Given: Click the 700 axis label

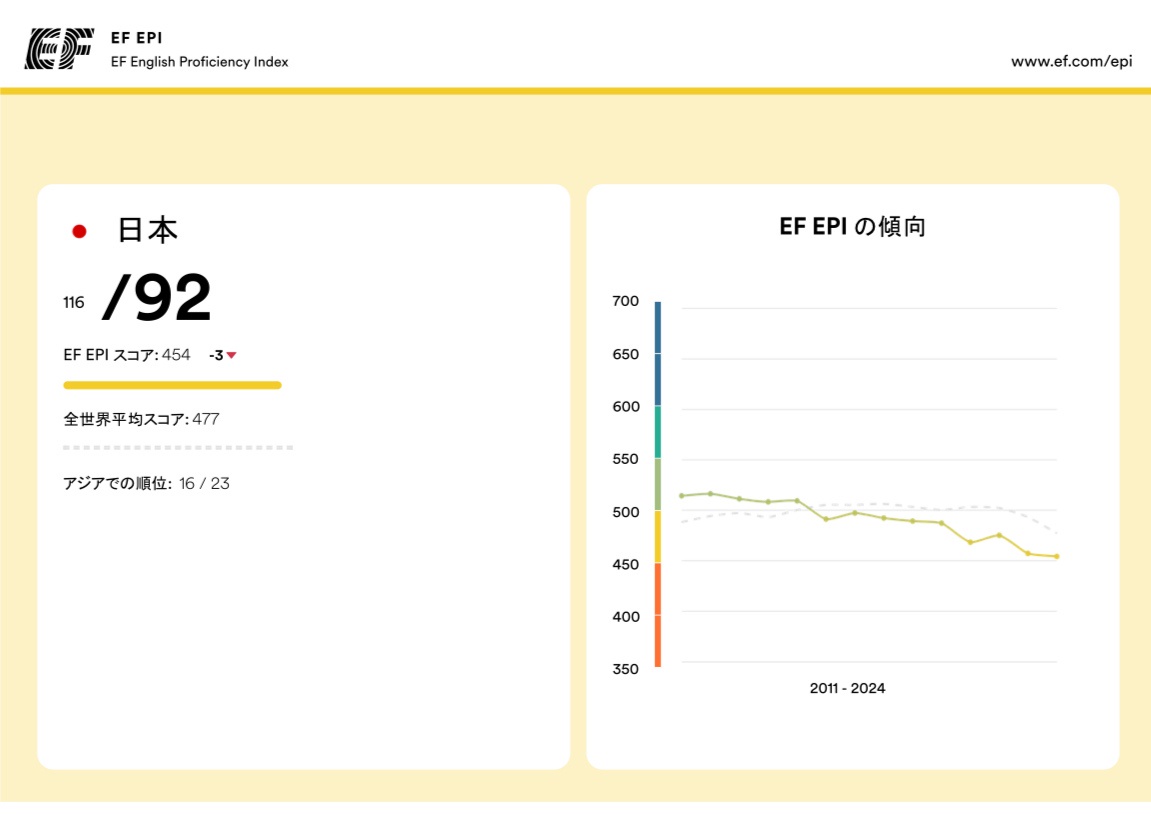Looking at the screenshot, I should click(625, 301).
